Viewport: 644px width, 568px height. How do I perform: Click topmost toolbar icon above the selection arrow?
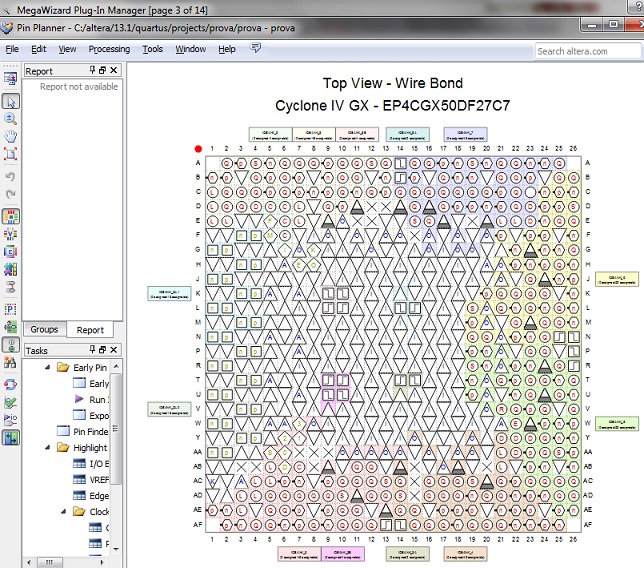coord(11,78)
